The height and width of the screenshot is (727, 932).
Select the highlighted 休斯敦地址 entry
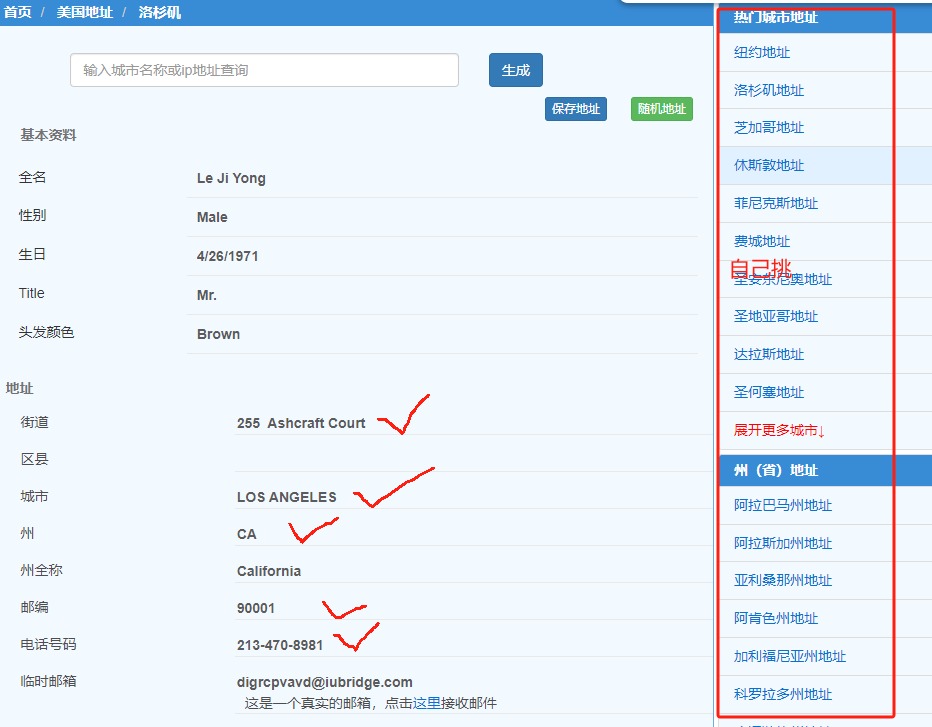[x=769, y=166]
